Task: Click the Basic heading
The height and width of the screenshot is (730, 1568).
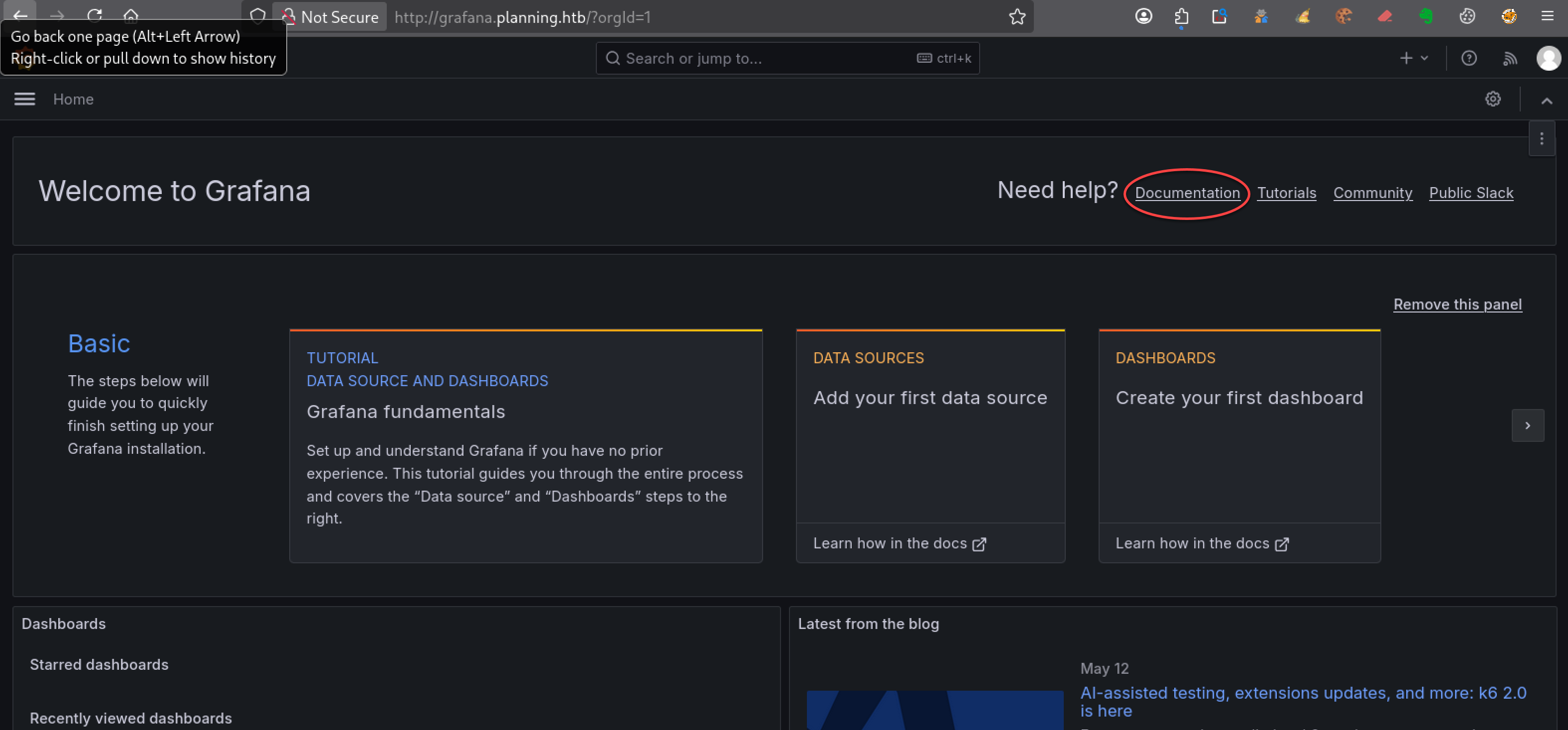Action: (99, 344)
